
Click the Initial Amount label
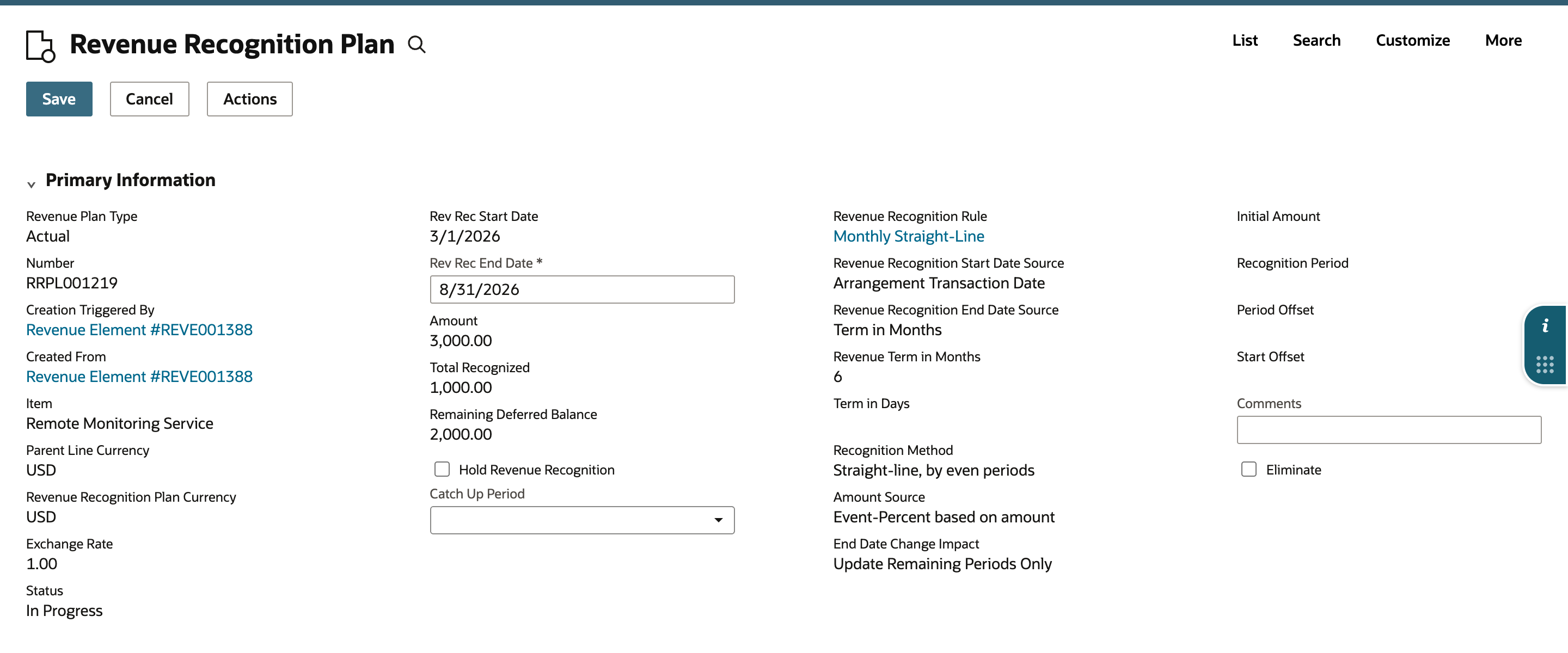[x=1278, y=216]
